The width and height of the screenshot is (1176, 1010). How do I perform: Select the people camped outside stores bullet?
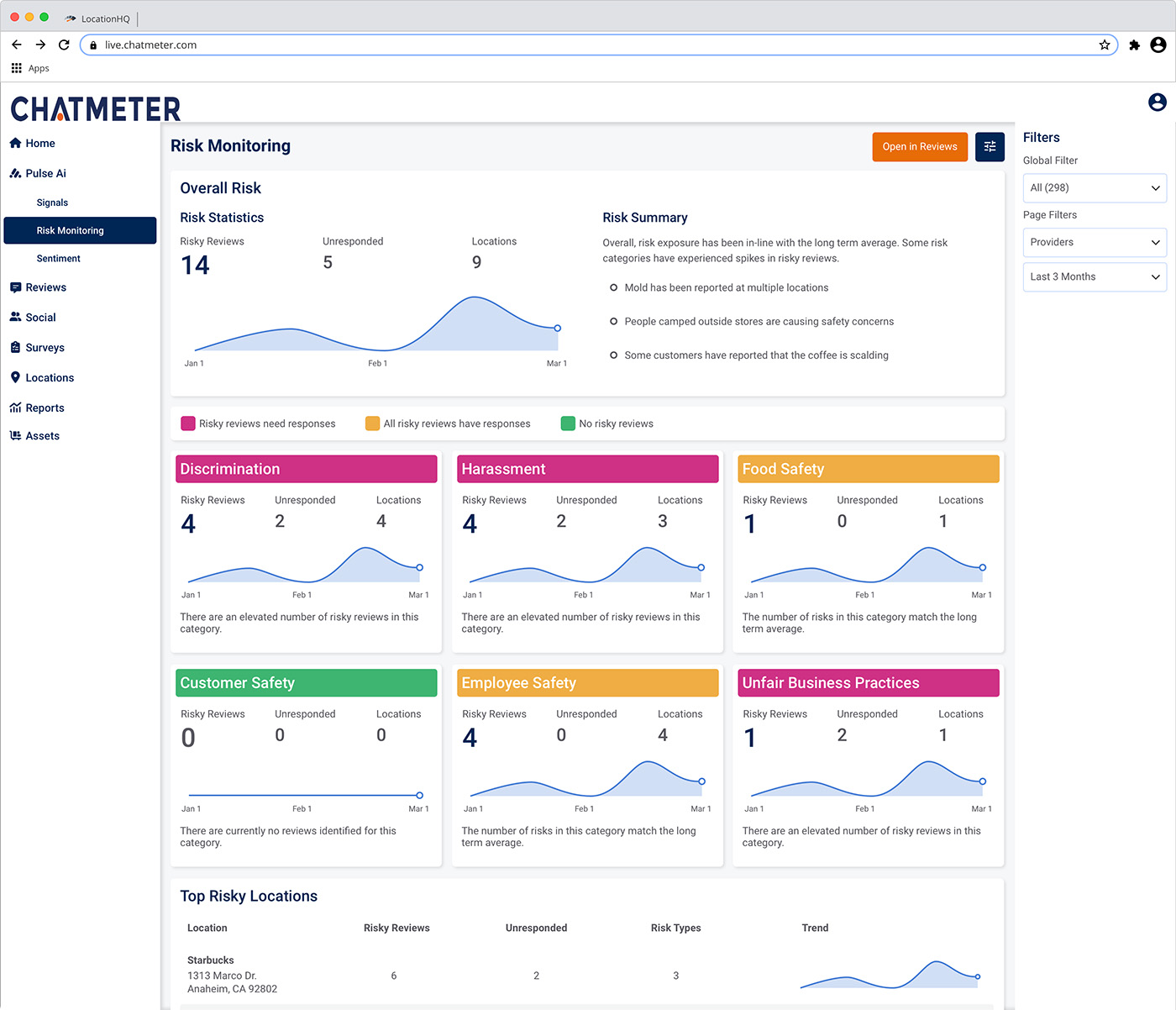[x=613, y=322]
